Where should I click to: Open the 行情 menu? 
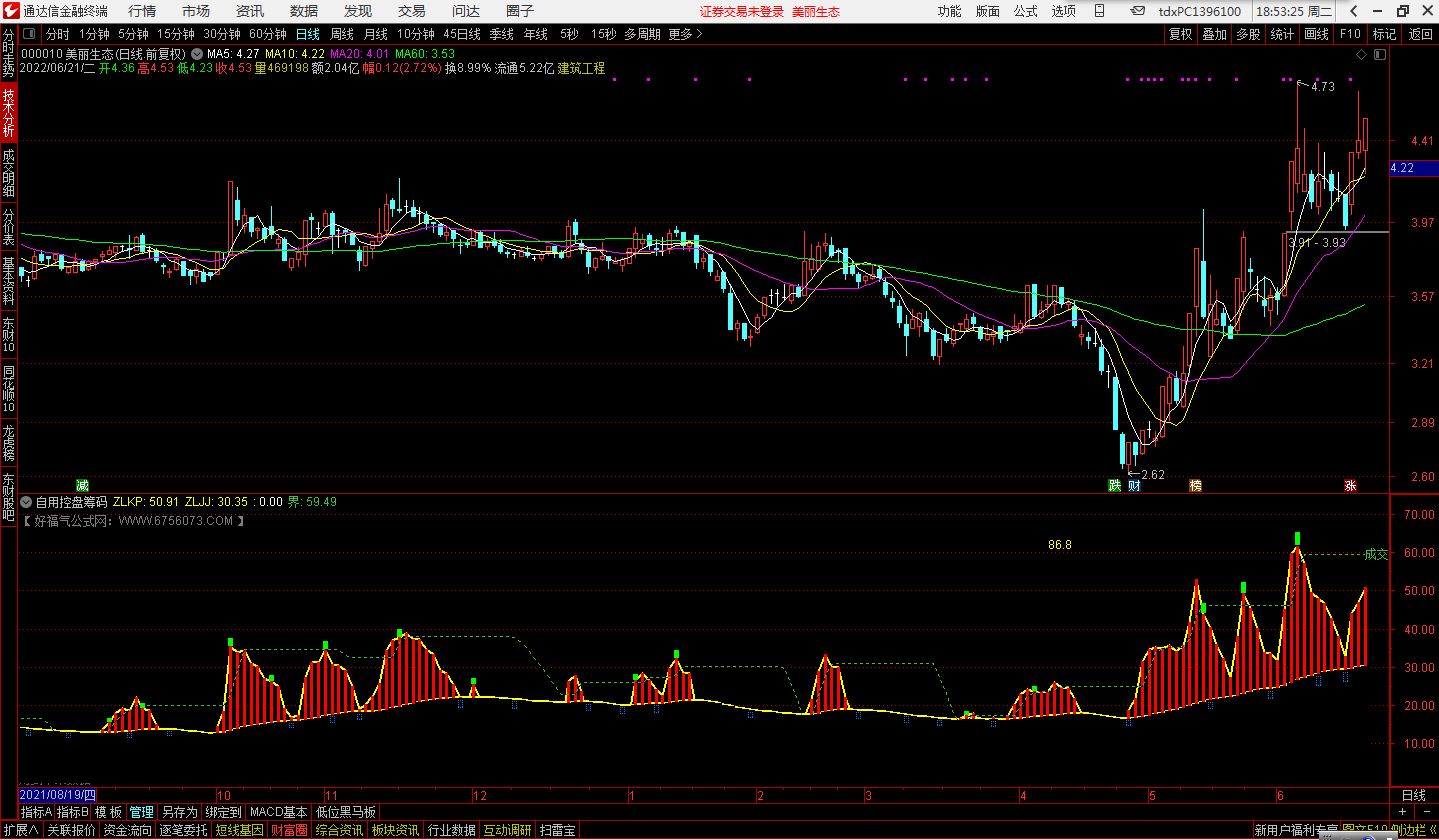coord(142,11)
